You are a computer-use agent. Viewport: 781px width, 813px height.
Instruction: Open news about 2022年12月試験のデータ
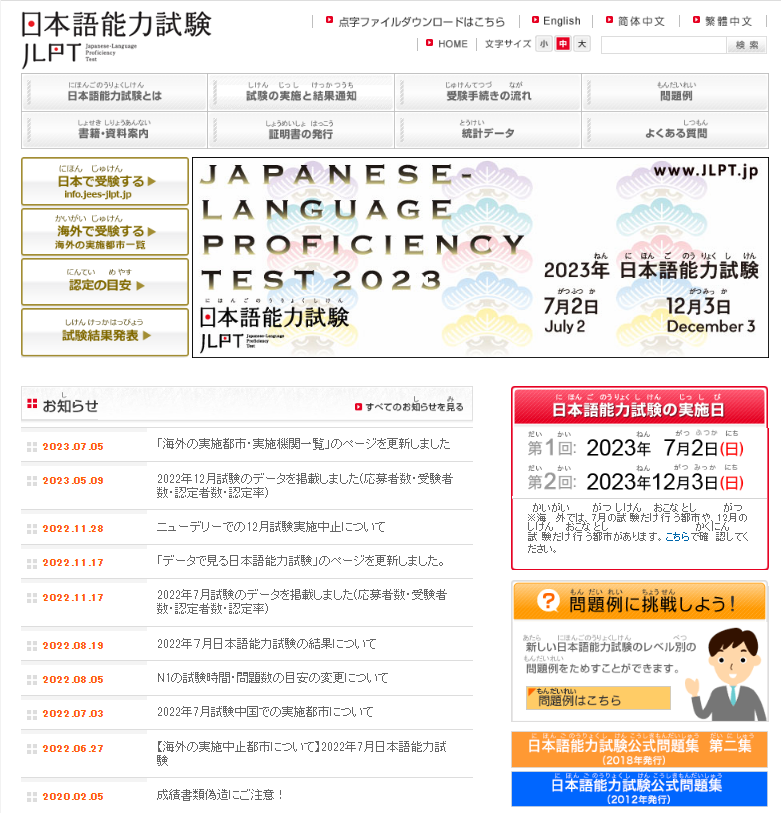coord(305,485)
